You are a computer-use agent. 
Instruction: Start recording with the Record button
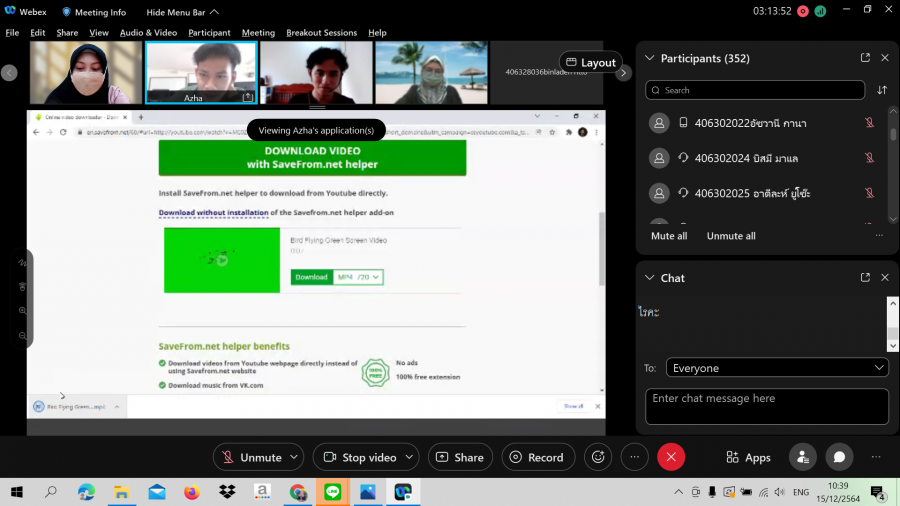(538, 457)
